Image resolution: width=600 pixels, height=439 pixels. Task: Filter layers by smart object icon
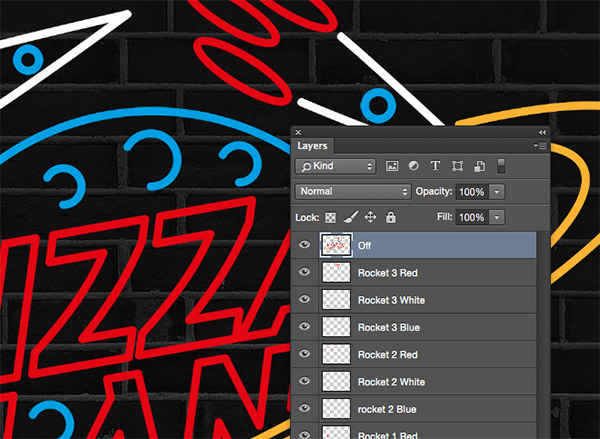(479, 166)
